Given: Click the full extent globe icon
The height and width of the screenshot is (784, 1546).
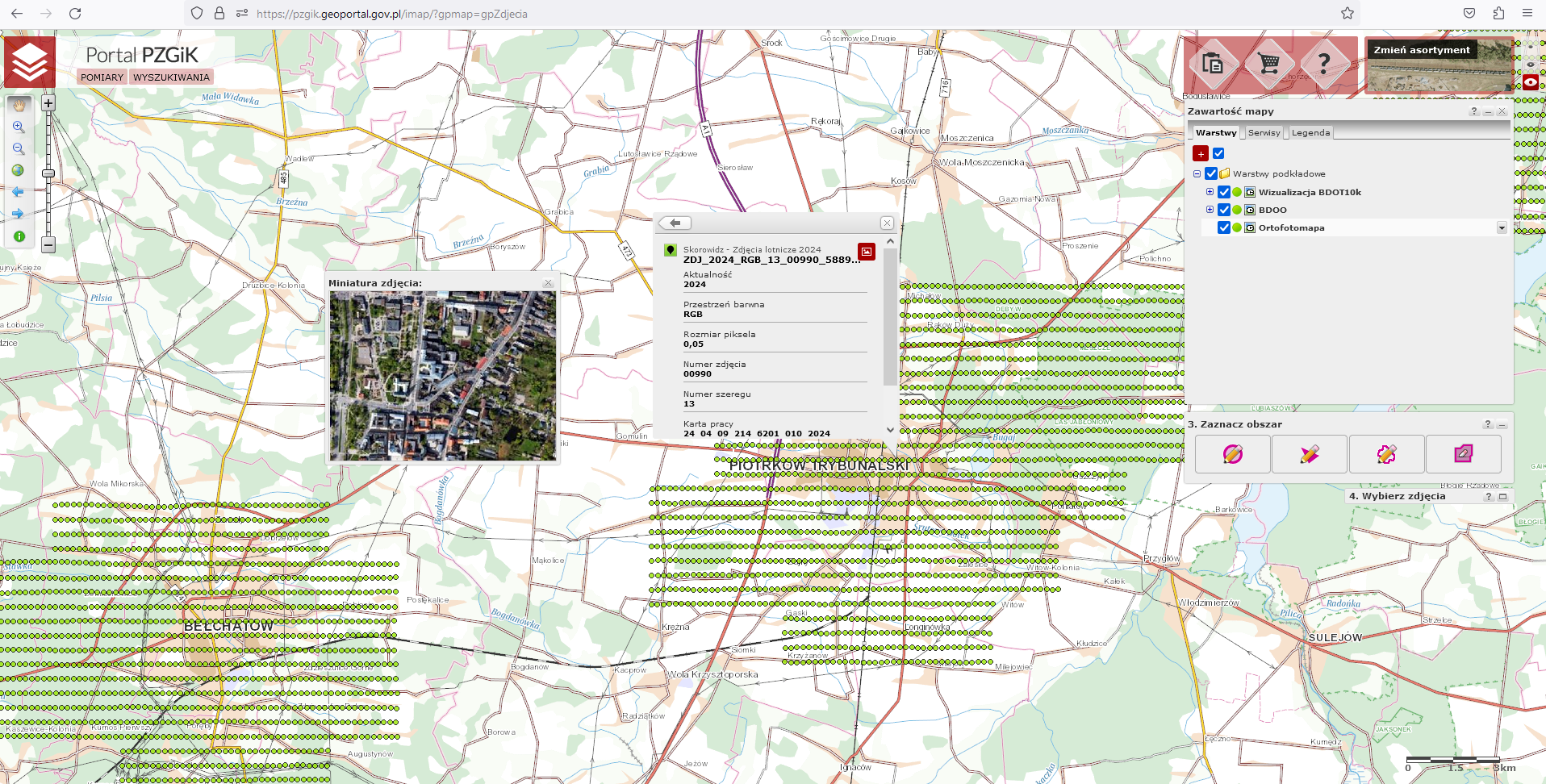Looking at the screenshot, I should click(x=18, y=170).
